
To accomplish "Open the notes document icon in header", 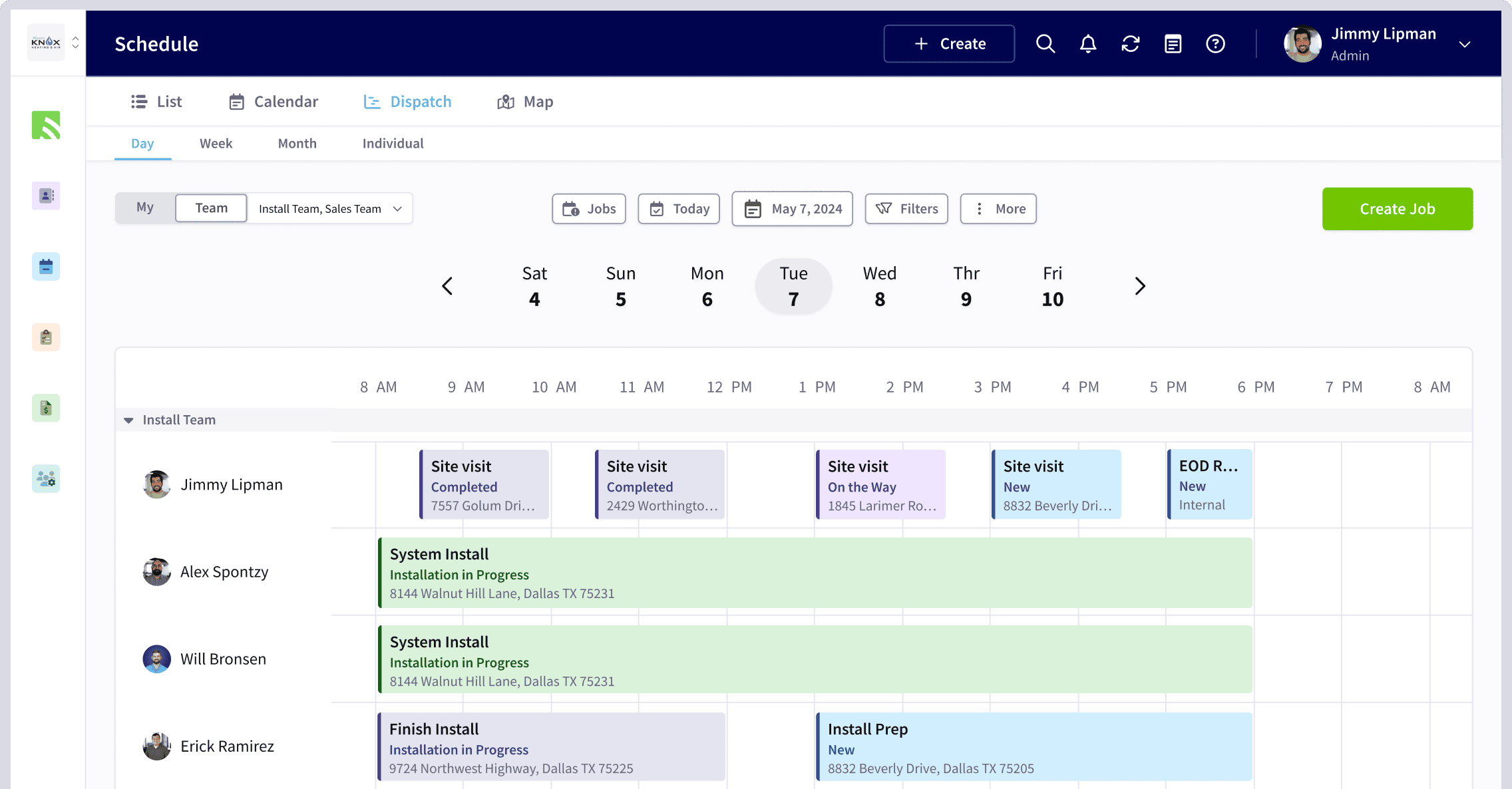I will point(1173,44).
